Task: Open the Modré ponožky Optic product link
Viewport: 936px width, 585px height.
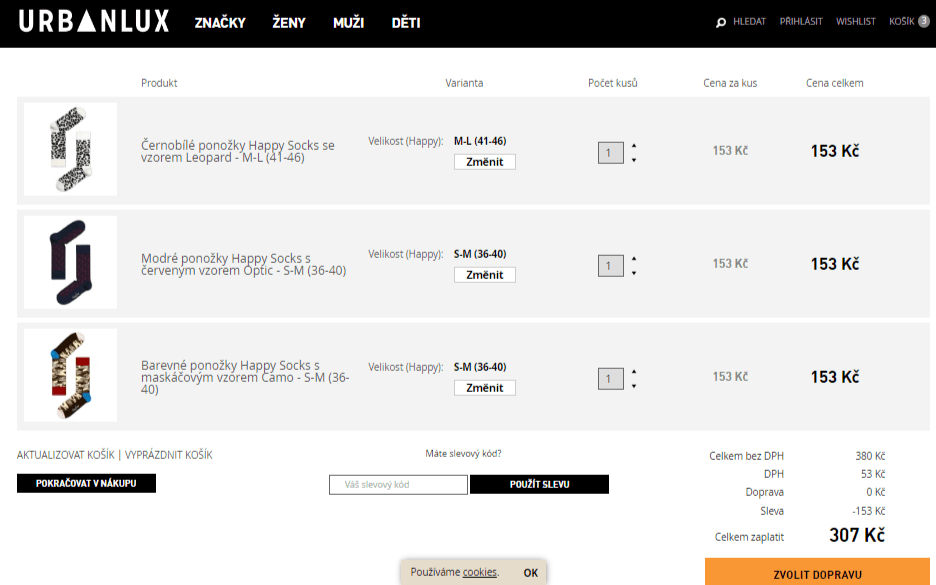Action: coord(244,264)
